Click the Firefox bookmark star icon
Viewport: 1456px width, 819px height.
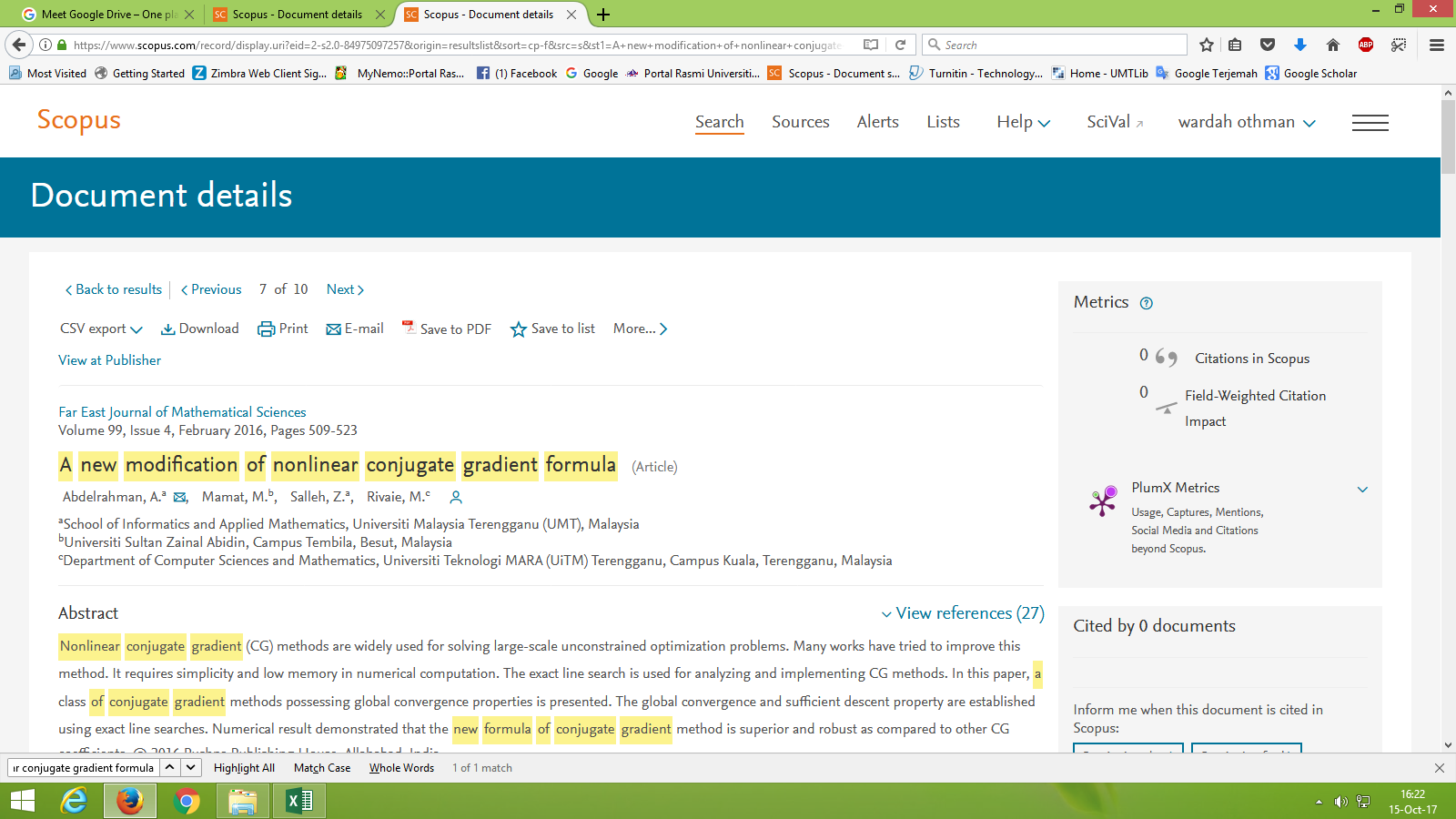pyautogui.click(x=1207, y=45)
